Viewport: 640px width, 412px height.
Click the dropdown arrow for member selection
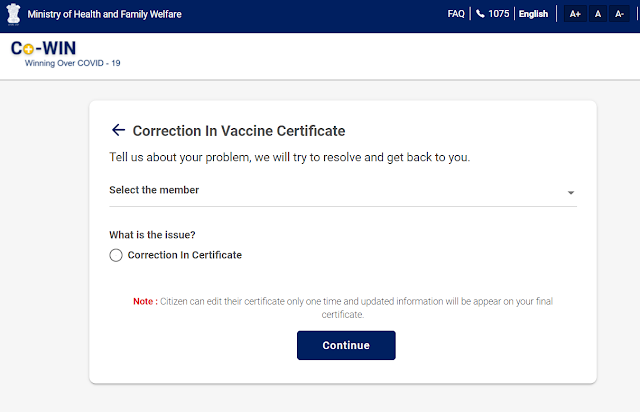click(x=570, y=192)
